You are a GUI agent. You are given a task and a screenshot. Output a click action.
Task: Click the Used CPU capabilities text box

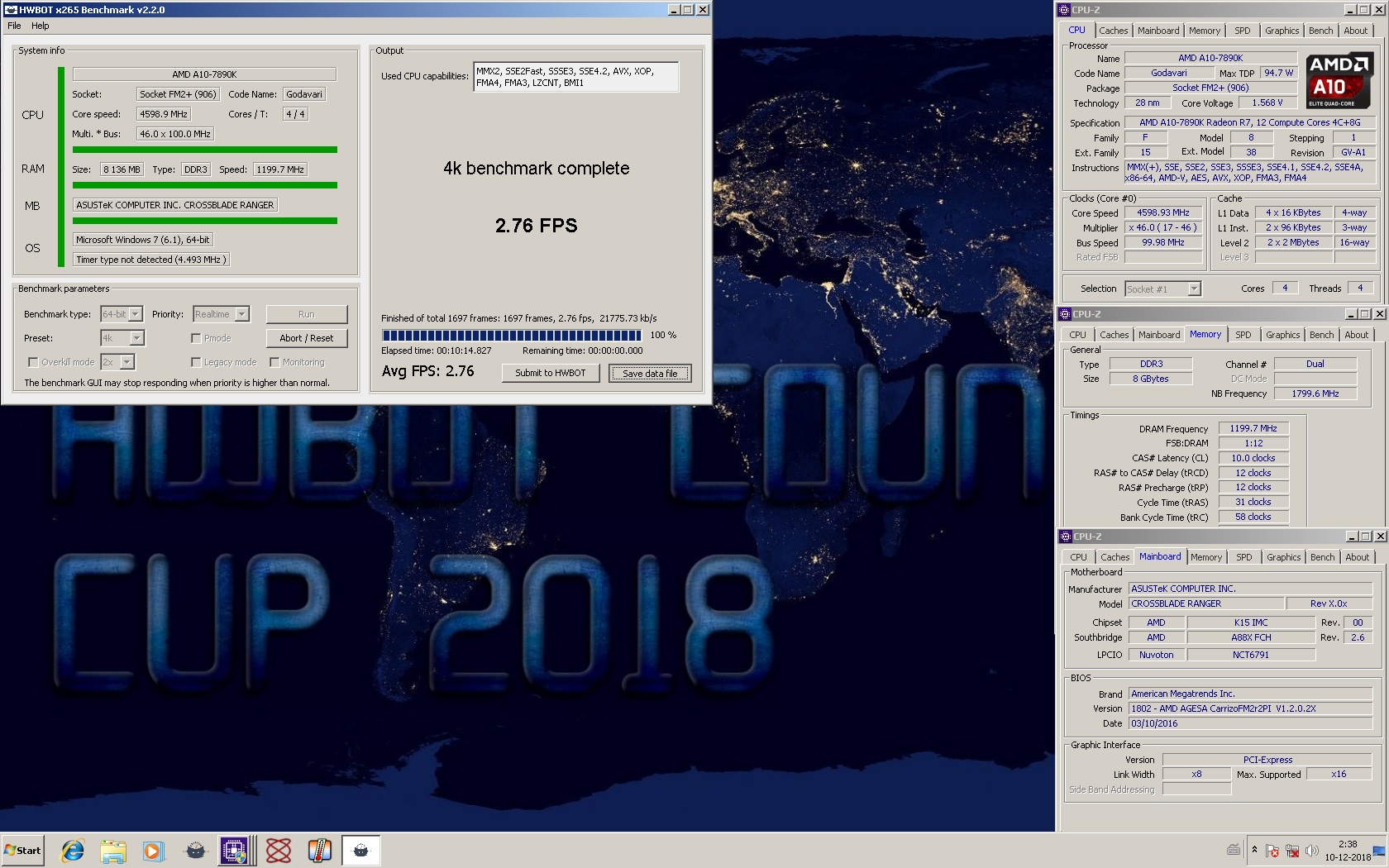(x=575, y=77)
